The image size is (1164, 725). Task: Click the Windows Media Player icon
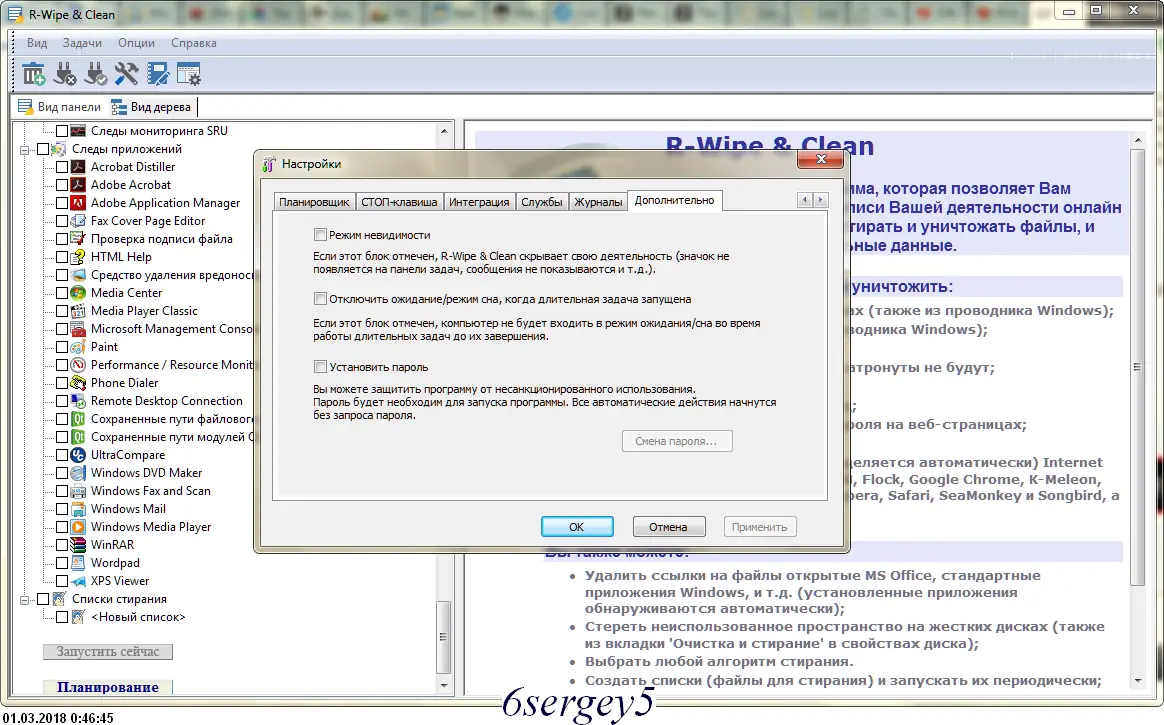(x=78, y=527)
